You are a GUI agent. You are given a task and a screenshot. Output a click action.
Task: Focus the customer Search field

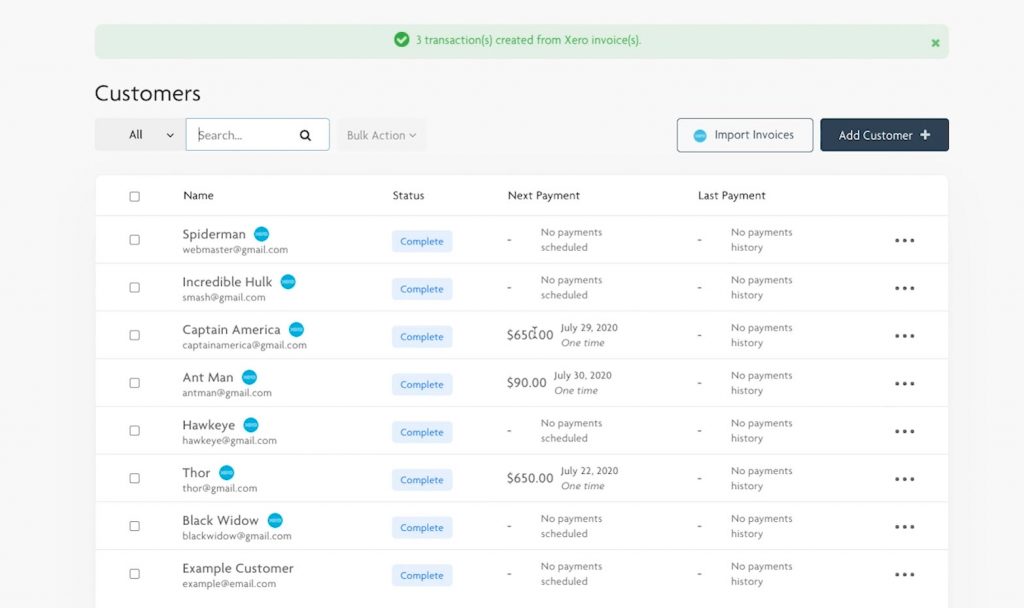[257, 135]
